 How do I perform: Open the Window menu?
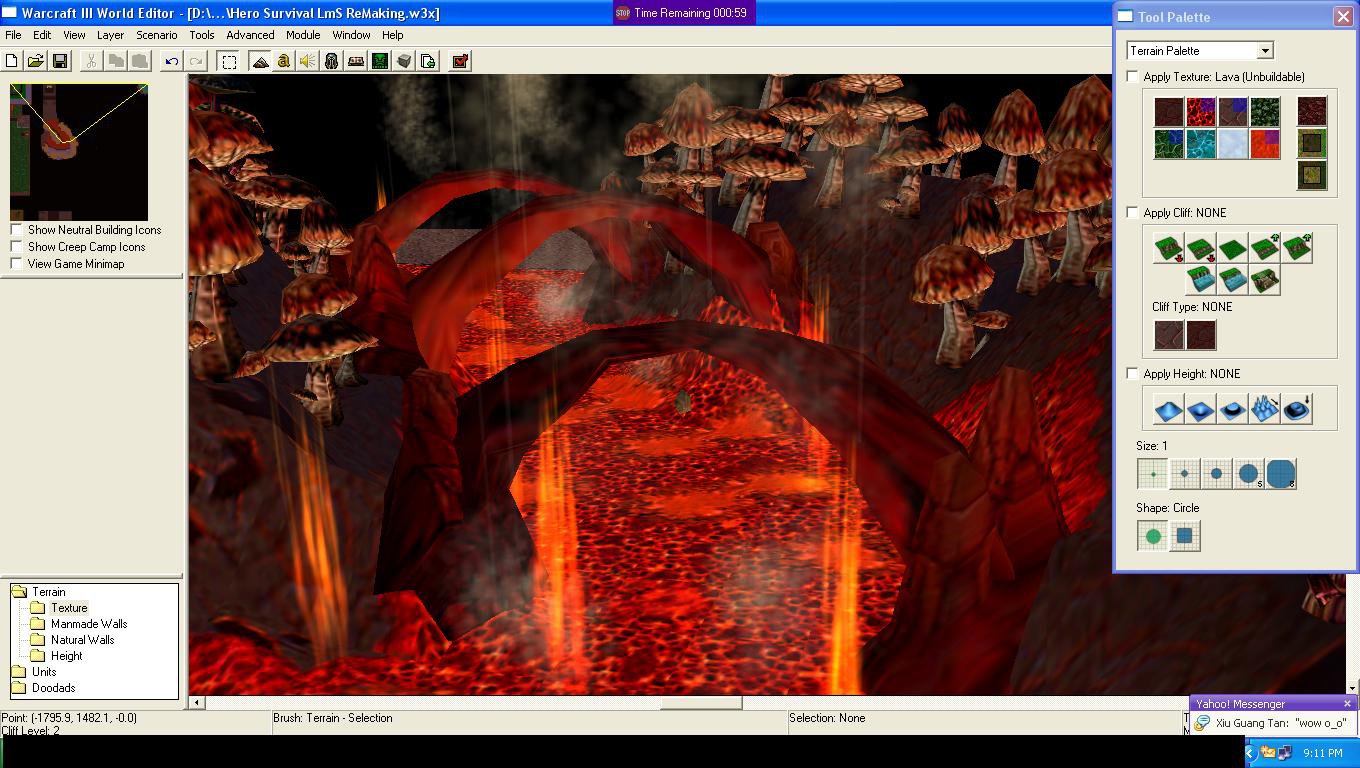(x=351, y=35)
